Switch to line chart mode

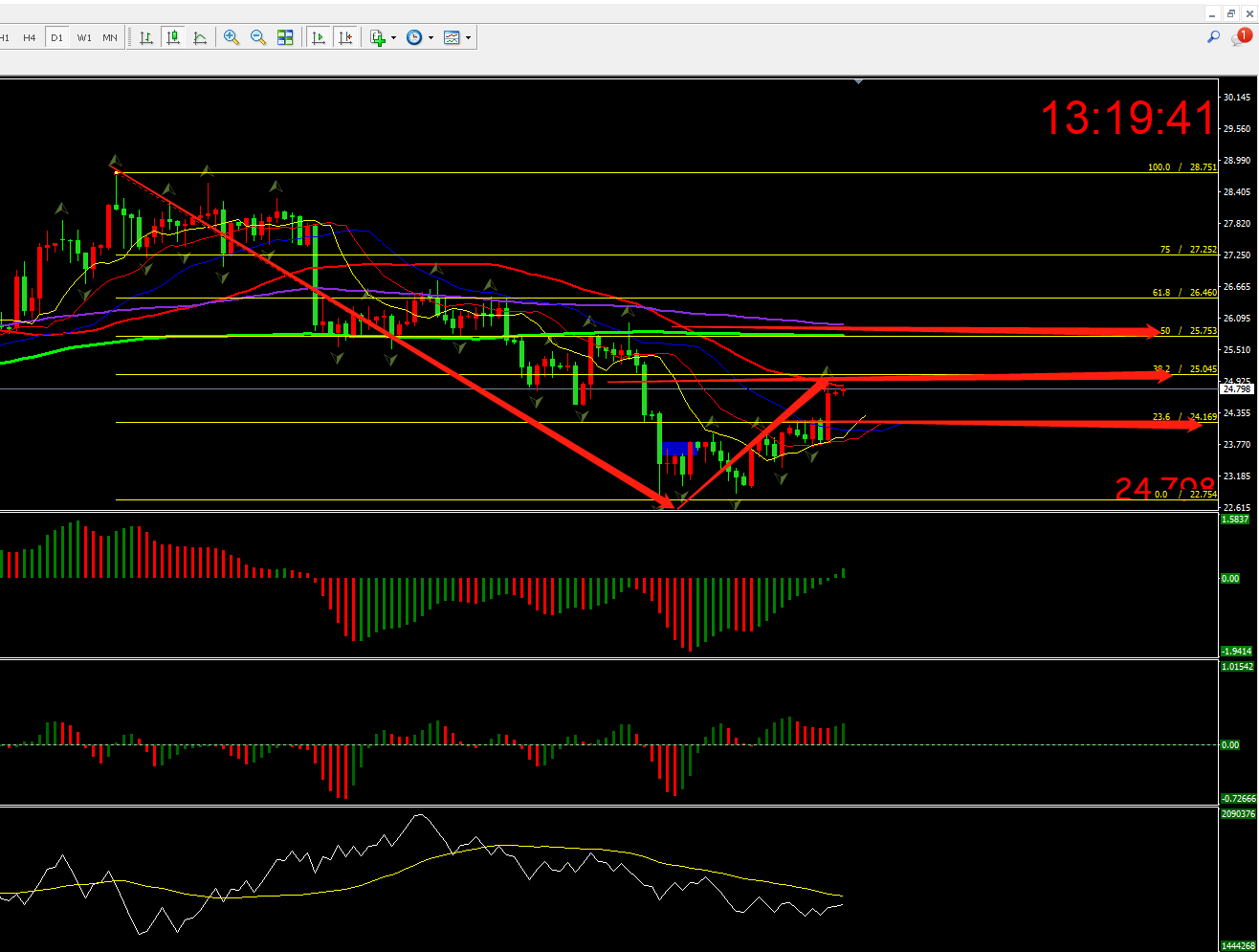(x=200, y=37)
